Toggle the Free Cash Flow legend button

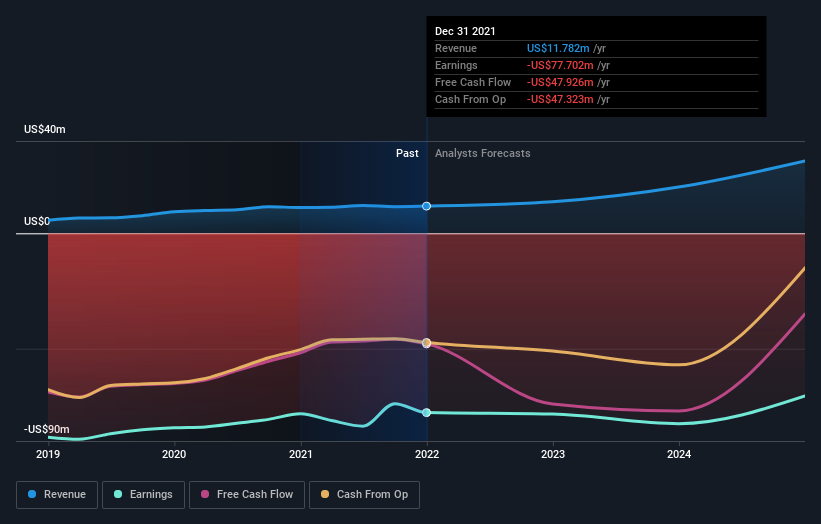point(247,495)
